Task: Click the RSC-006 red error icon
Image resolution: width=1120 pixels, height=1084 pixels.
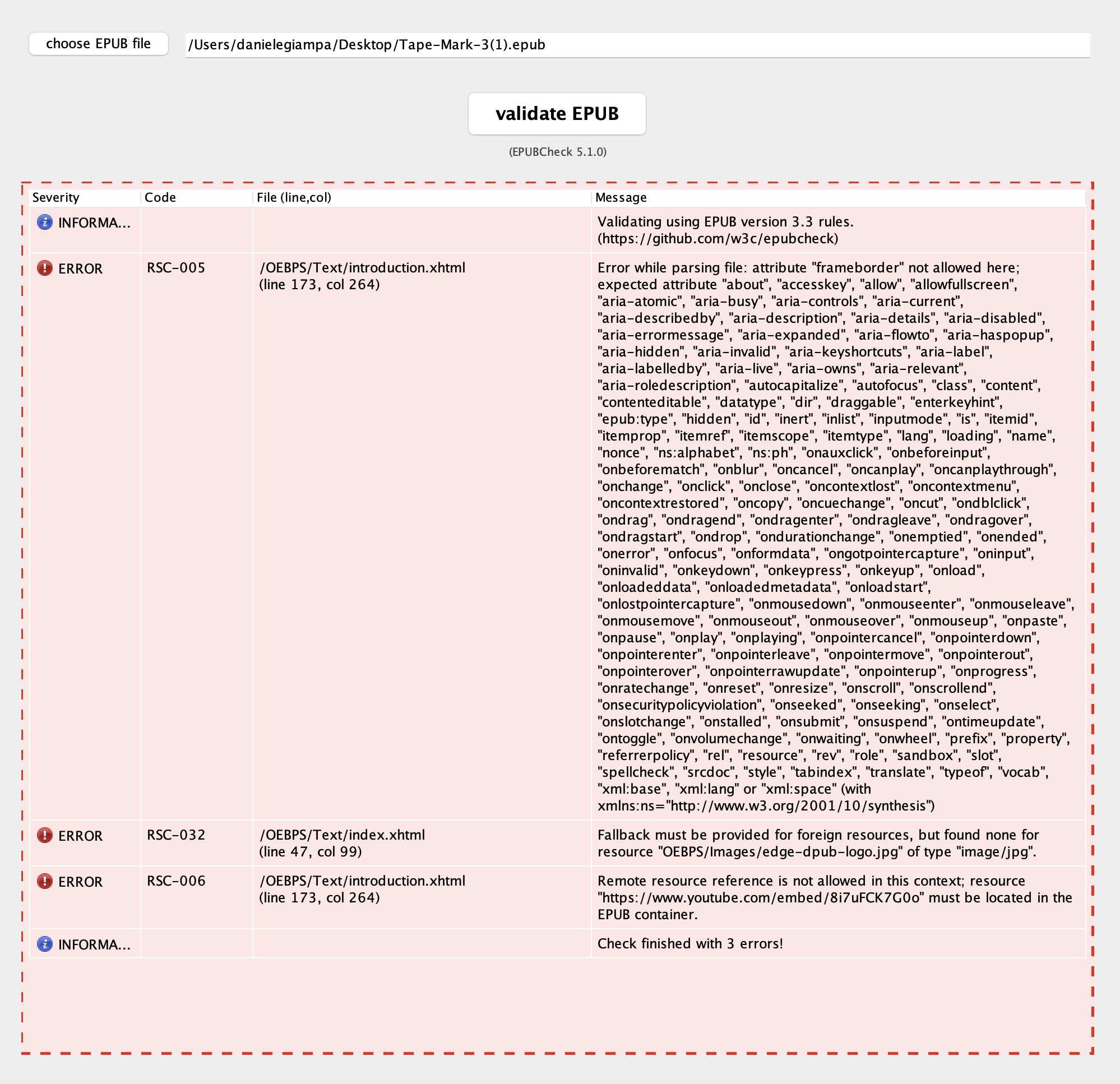Action: [x=45, y=881]
